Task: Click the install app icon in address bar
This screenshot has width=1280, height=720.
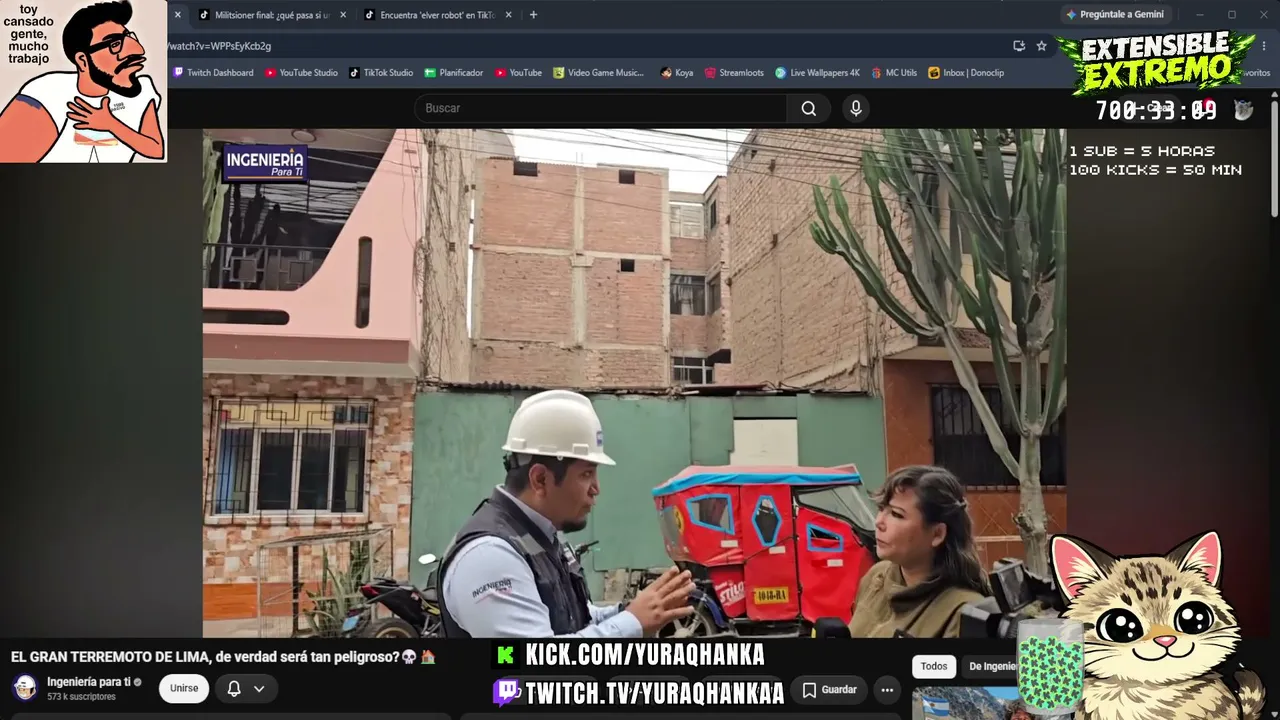Action: 1019,46
